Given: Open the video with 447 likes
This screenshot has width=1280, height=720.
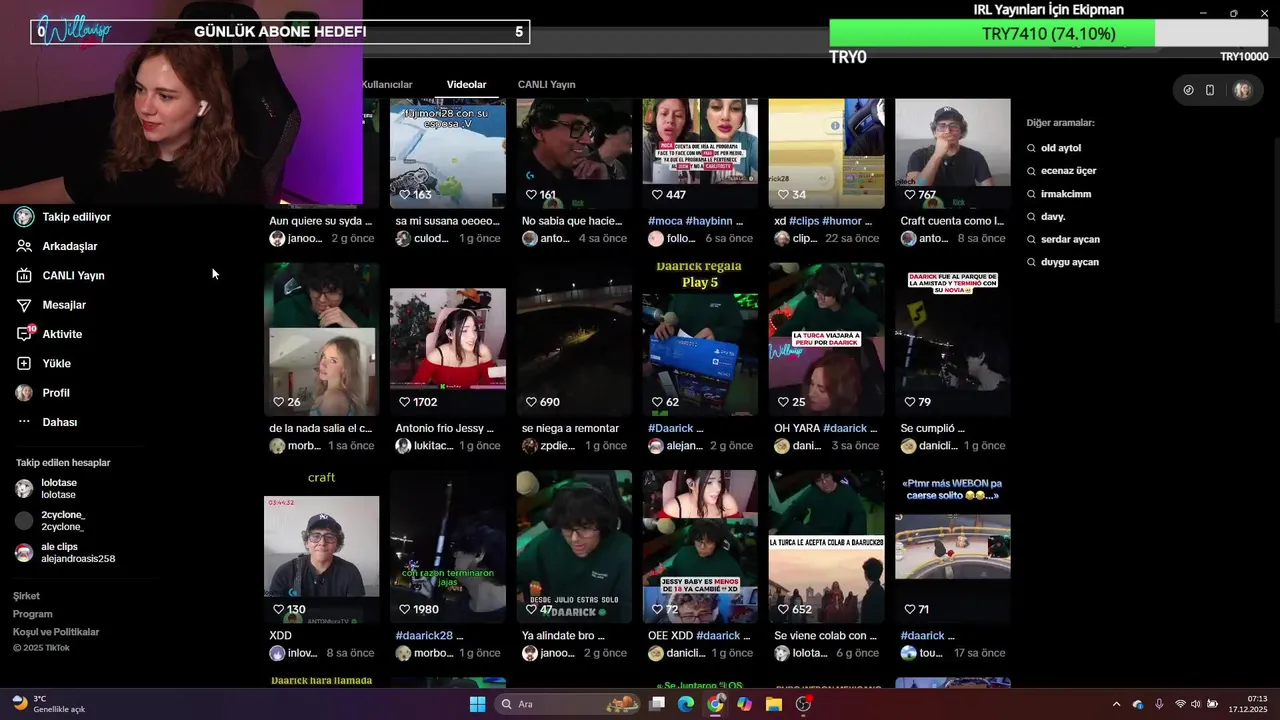Looking at the screenshot, I should click(700, 153).
